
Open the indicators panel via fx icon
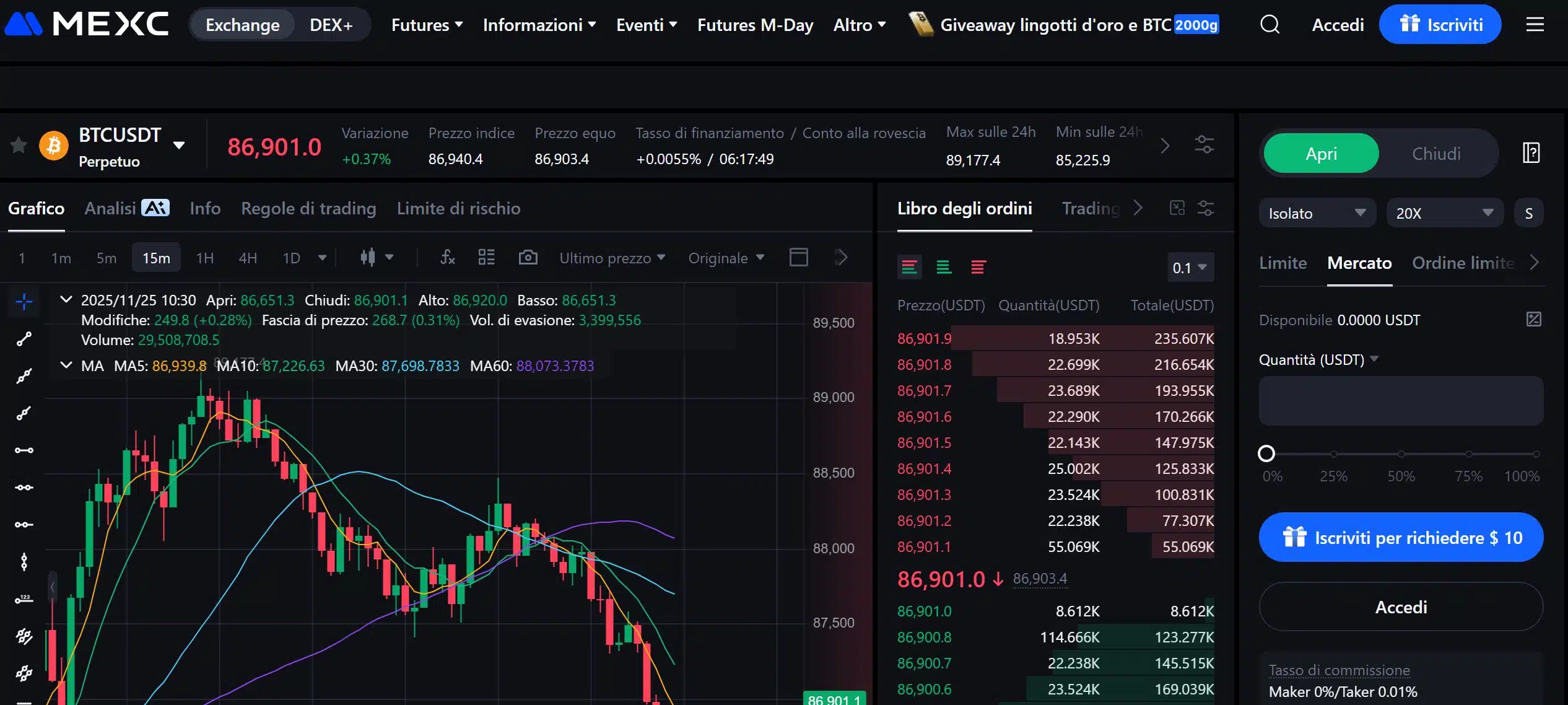click(x=447, y=257)
